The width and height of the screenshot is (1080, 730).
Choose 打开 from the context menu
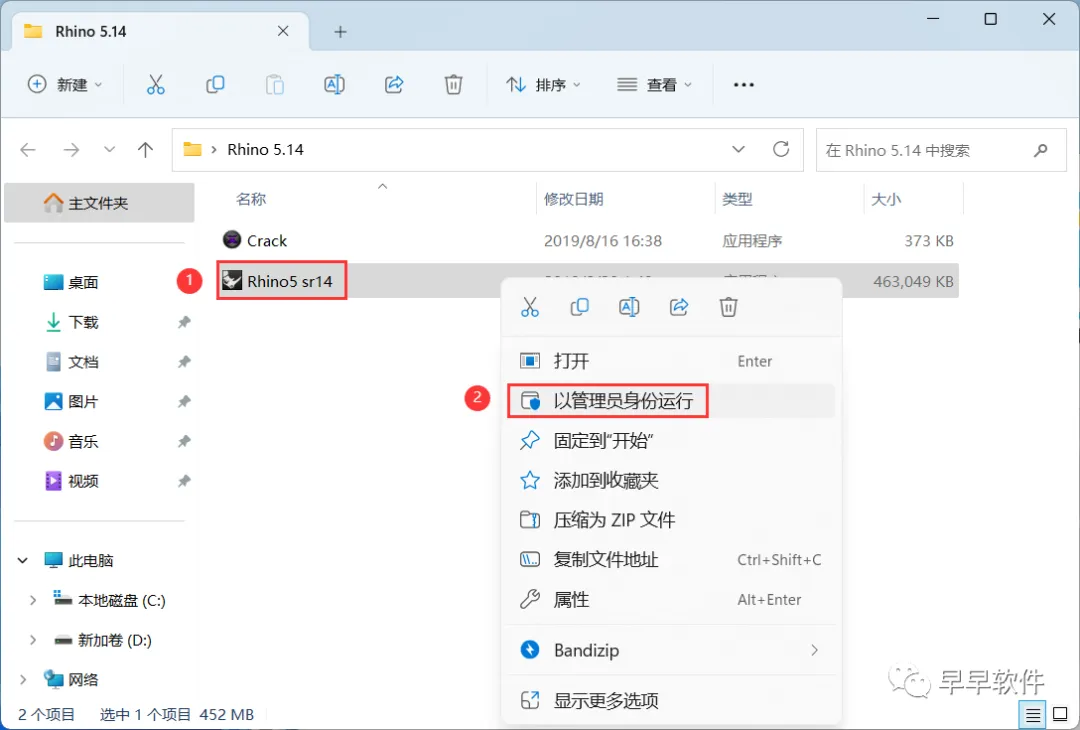(x=672, y=361)
